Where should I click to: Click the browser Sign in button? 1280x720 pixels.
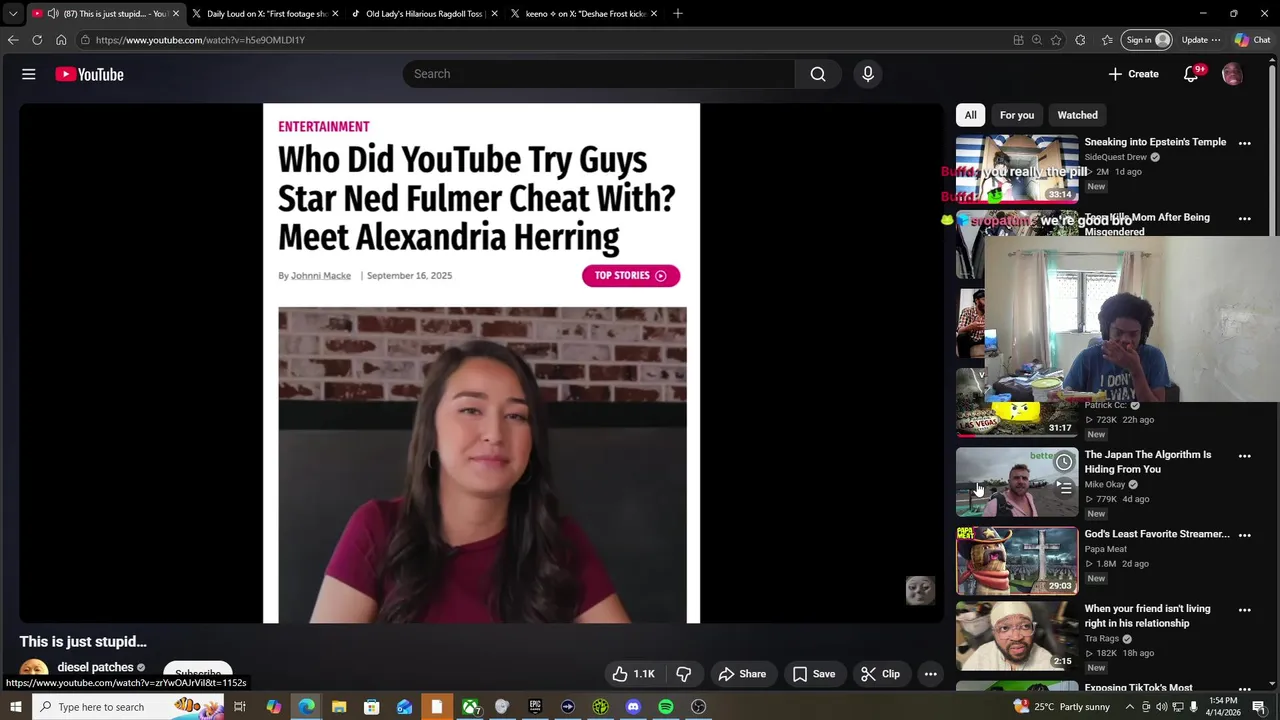(1147, 40)
